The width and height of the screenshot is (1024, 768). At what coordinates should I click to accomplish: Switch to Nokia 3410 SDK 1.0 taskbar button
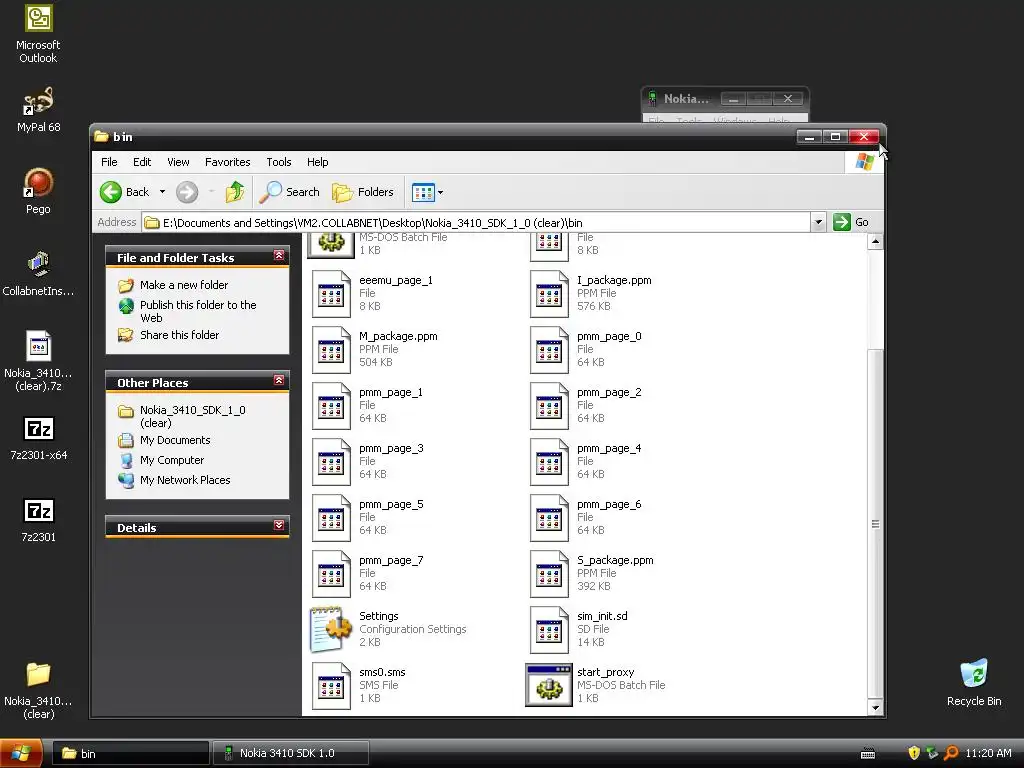pos(290,754)
